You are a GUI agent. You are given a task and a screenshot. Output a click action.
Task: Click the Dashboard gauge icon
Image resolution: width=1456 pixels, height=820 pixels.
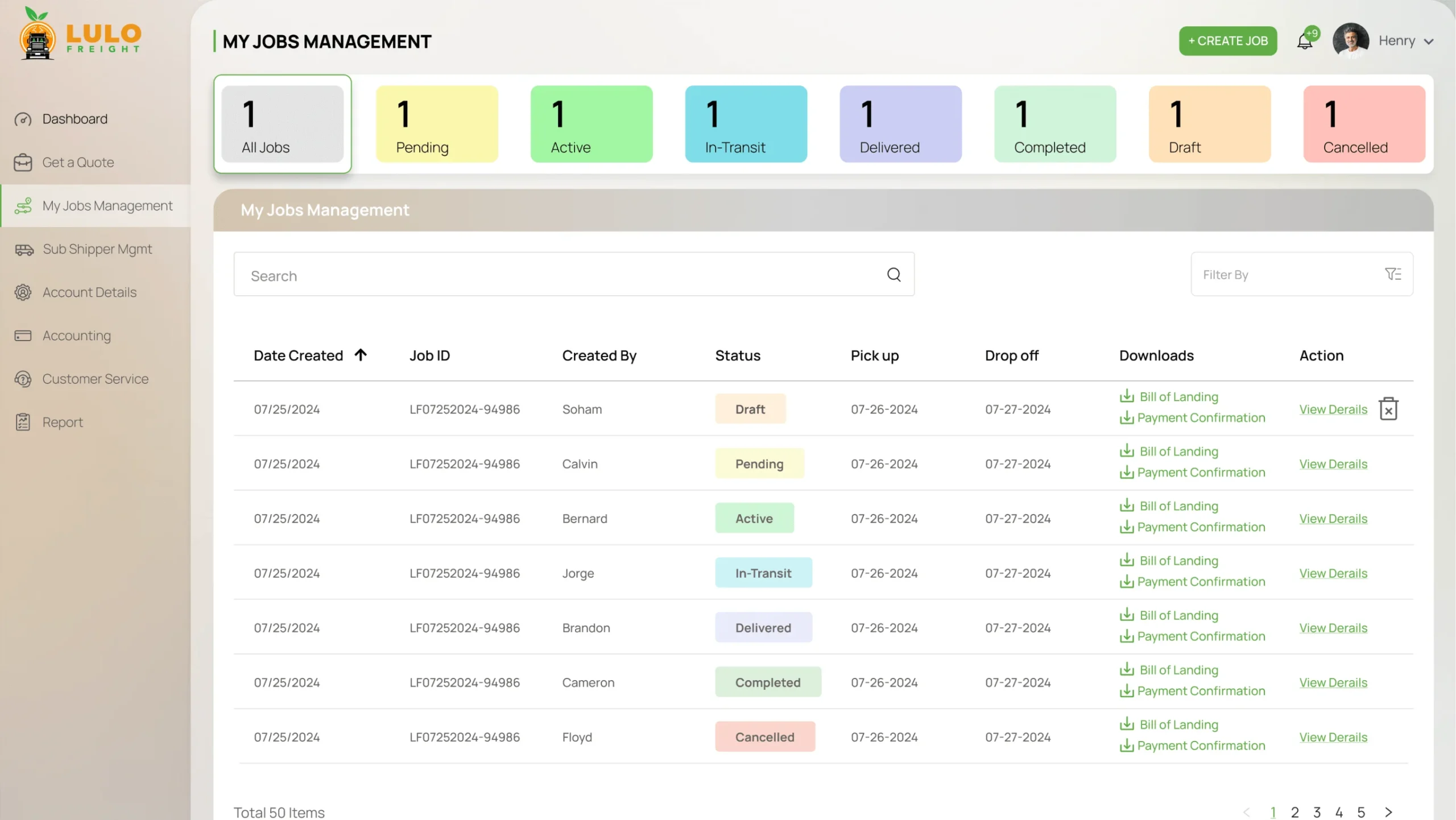(23, 119)
